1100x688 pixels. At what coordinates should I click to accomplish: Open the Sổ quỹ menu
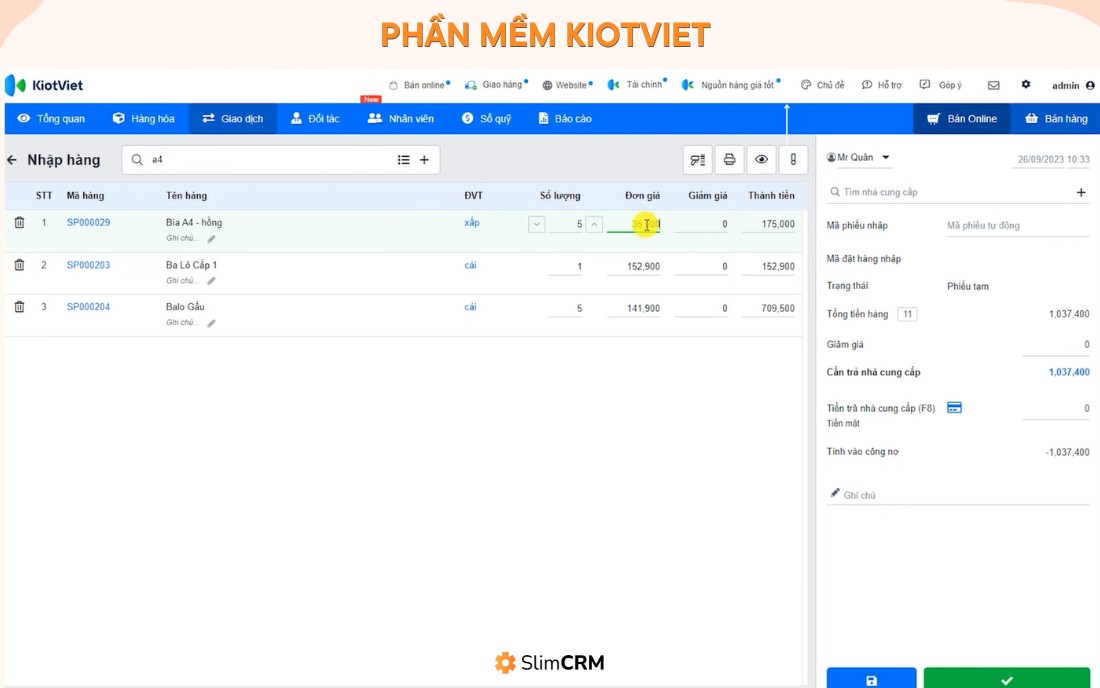coord(486,119)
